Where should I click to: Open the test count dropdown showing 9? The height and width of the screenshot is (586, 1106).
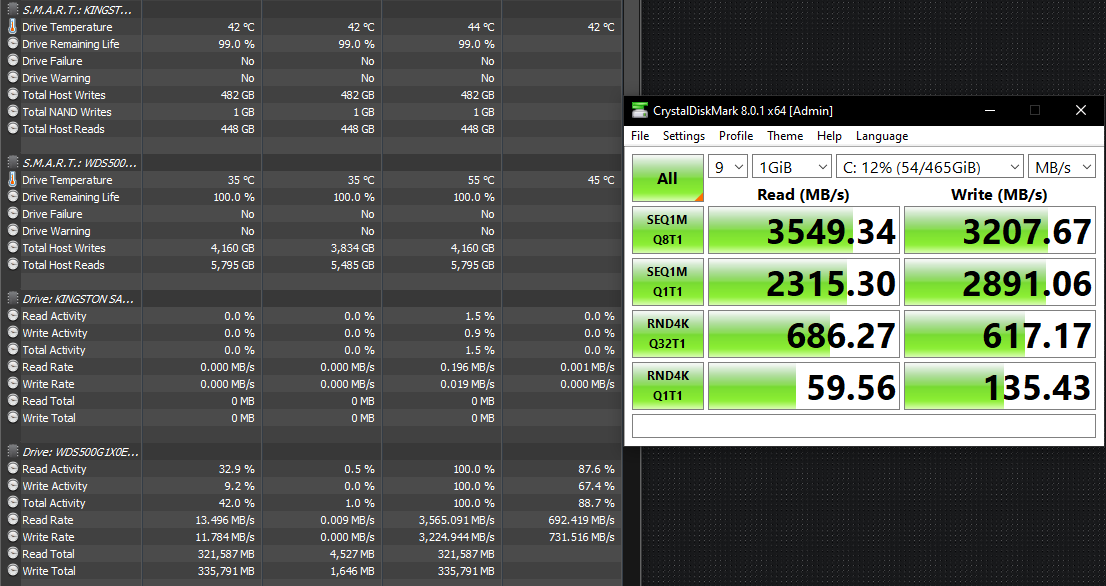(x=728, y=167)
